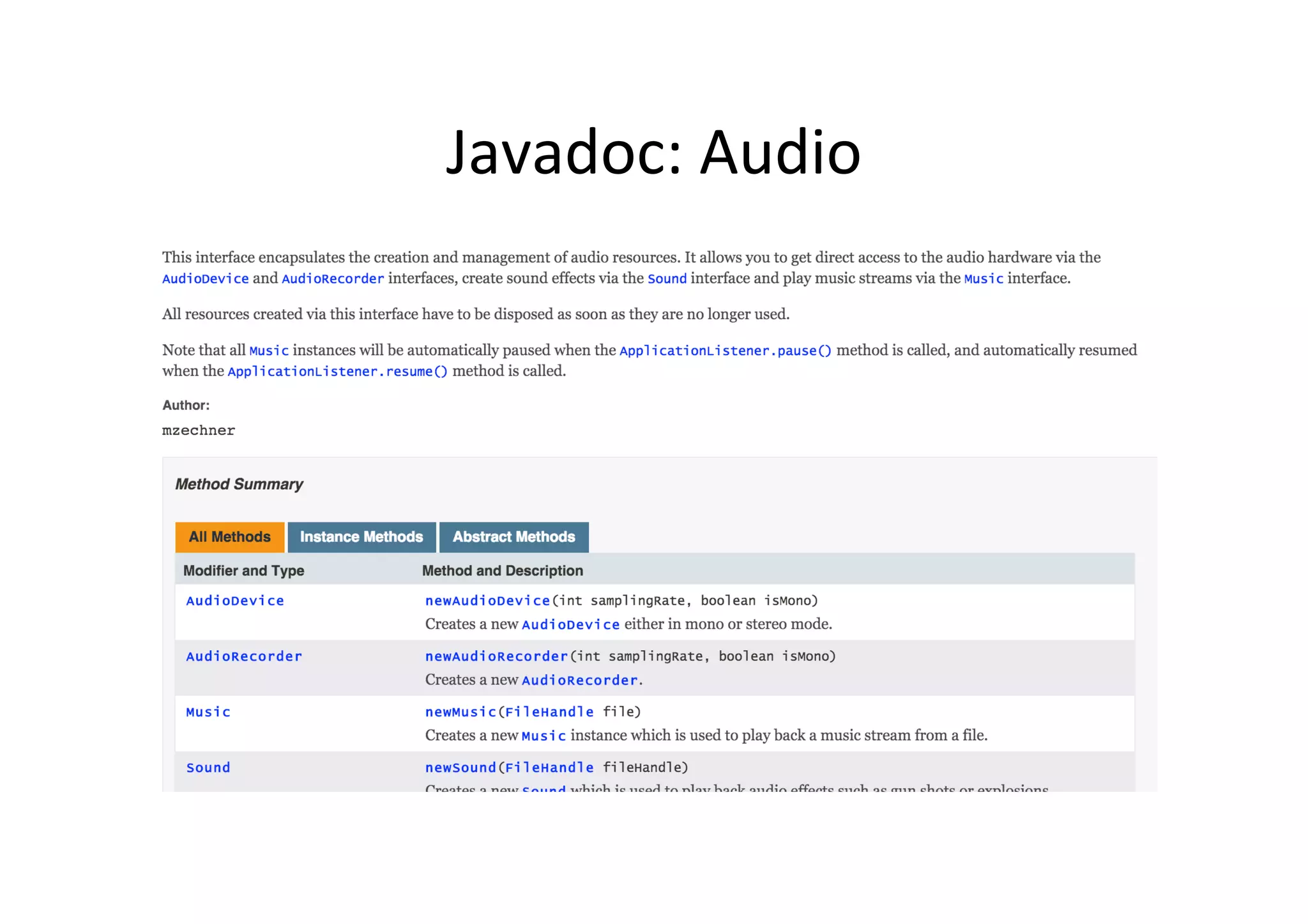Follow the Sound link in the intro paragraph
The height and width of the screenshot is (924, 1308).
pos(667,279)
